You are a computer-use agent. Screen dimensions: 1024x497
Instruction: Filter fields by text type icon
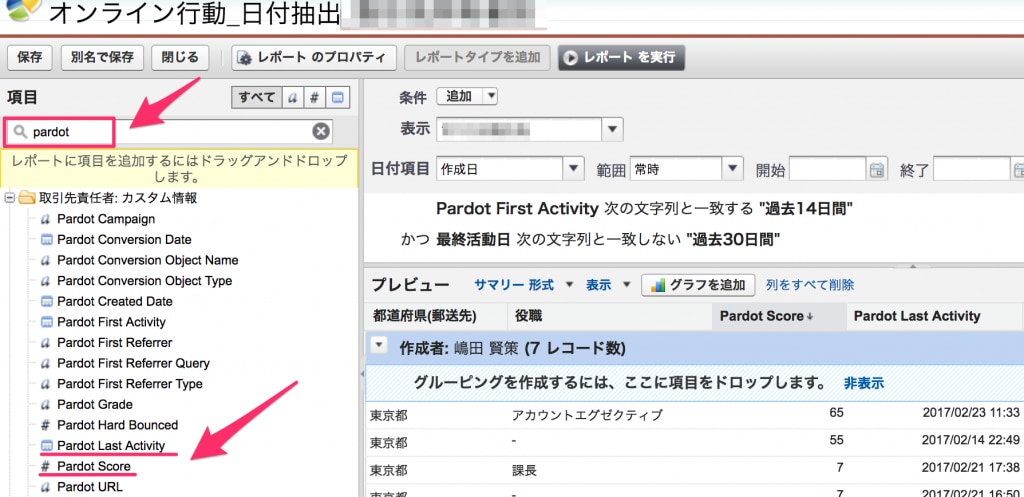click(293, 98)
